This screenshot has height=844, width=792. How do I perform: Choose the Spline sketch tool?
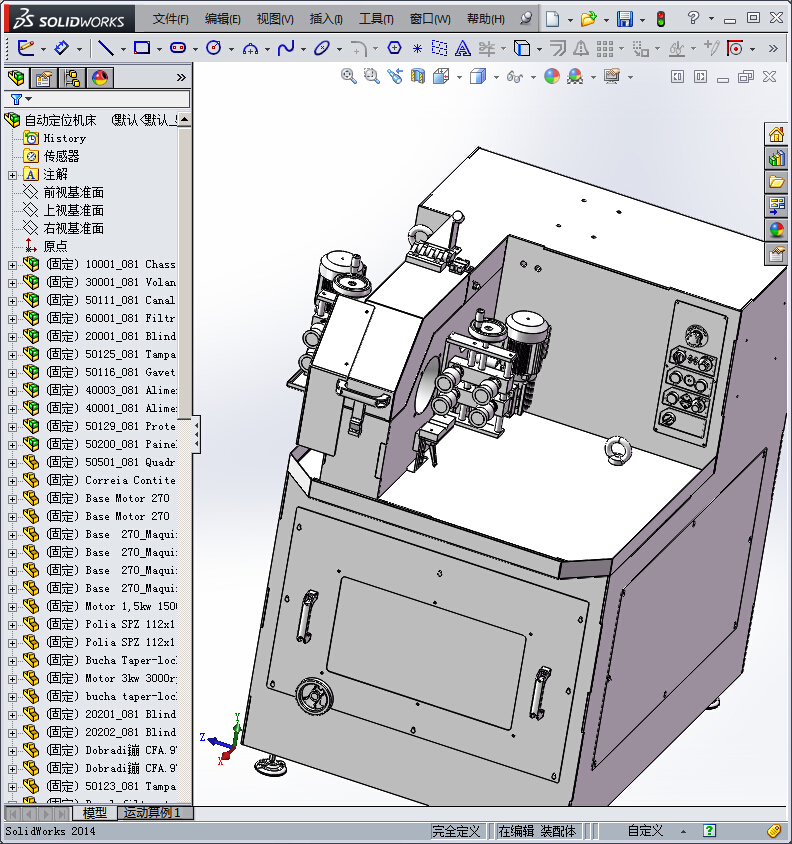point(286,47)
